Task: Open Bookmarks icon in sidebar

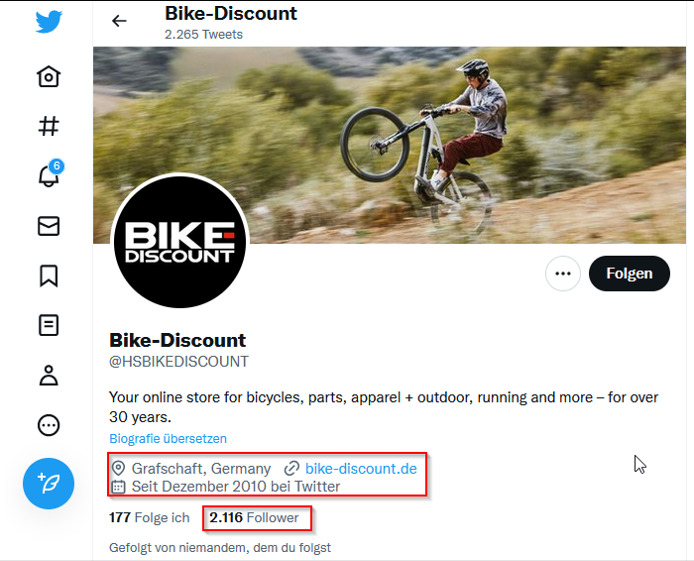Action: (48, 276)
